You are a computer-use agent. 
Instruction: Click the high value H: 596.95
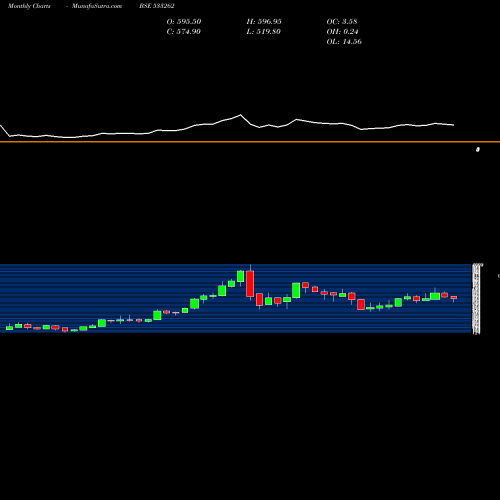coord(264,21)
